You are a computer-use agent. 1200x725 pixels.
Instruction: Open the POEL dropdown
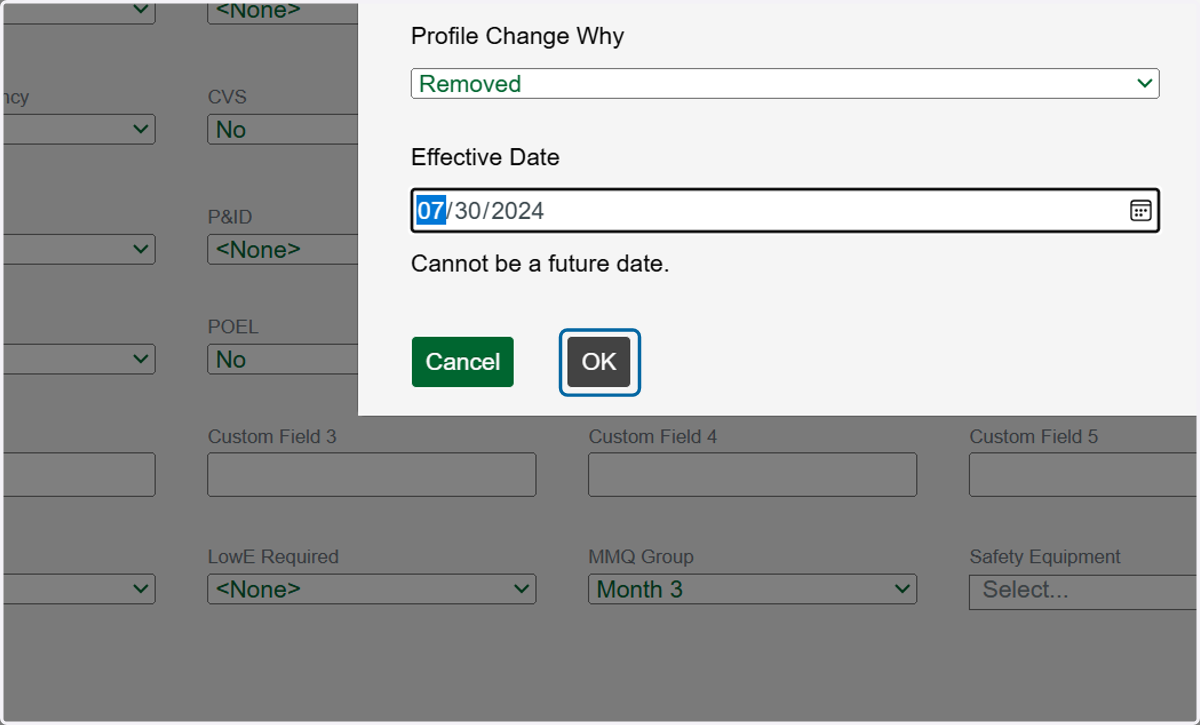pos(283,360)
